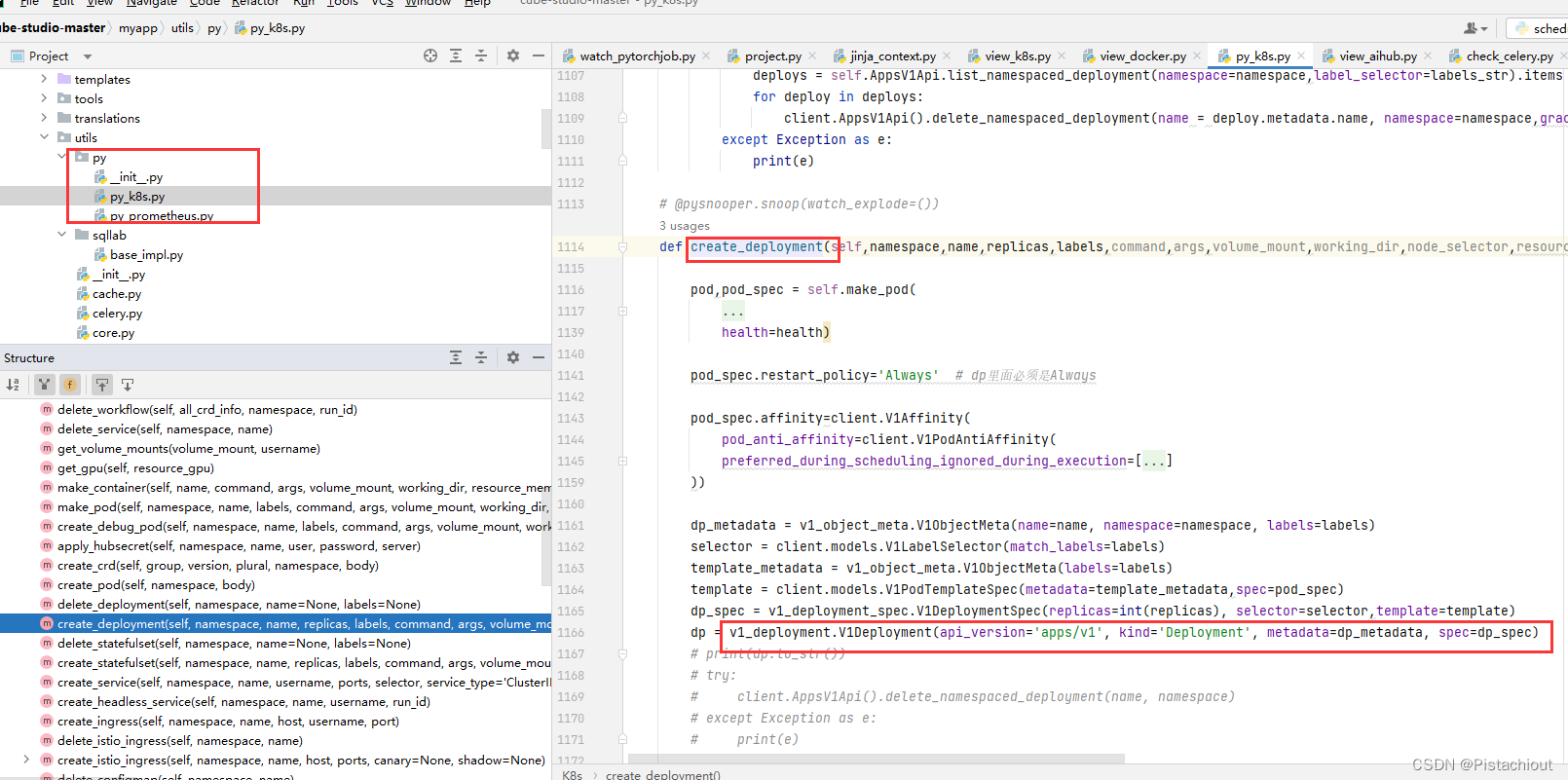Image resolution: width=1568 pixels, height=780 pixels.
Task: Collapse all in the Structure panel
Action: 481,358
